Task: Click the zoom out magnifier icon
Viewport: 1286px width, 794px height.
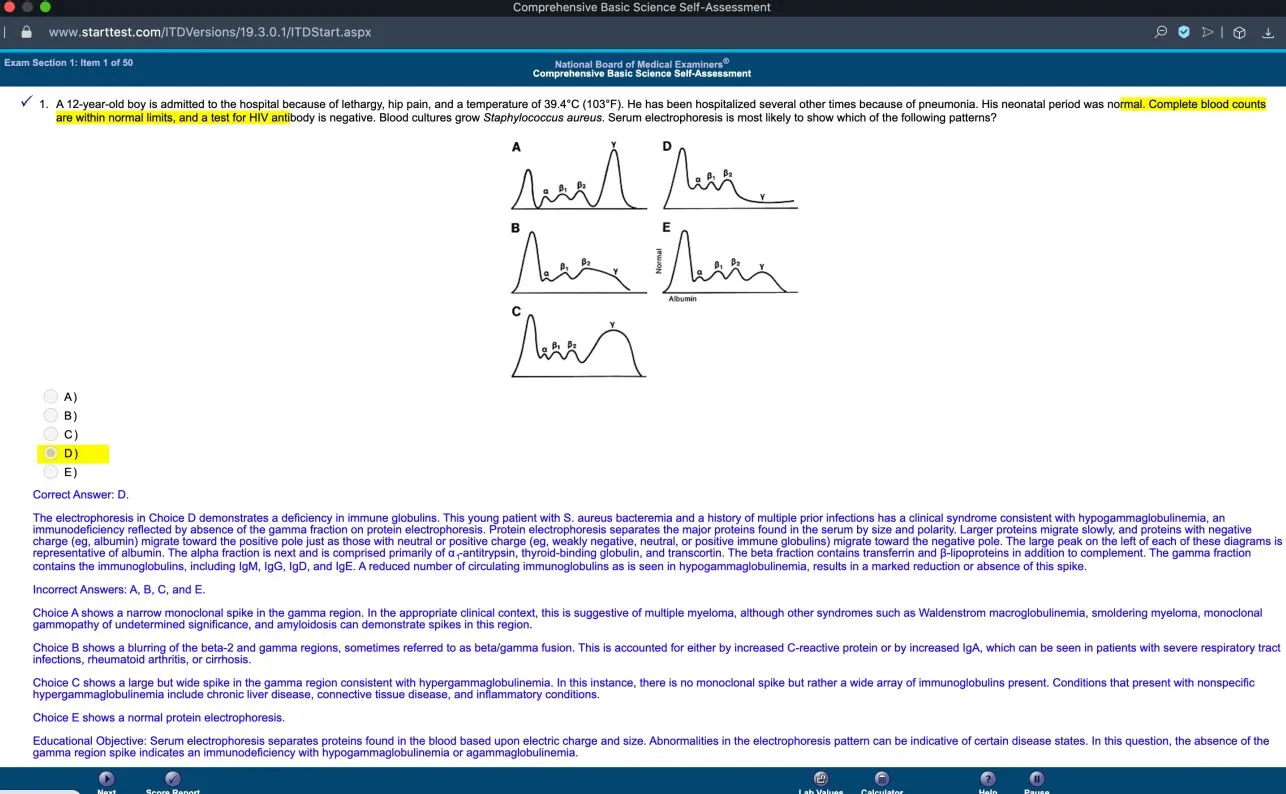Action: [x=1161, y=32]
